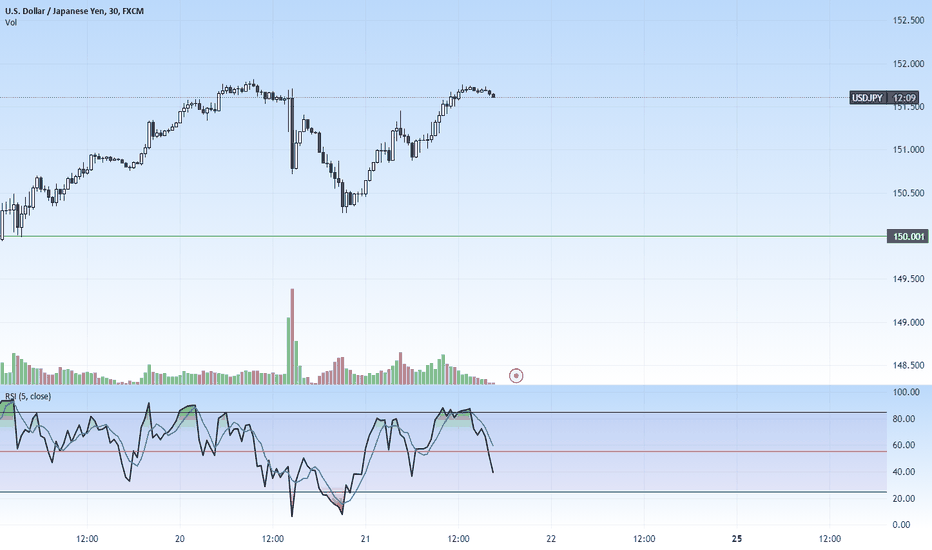
Task: Click the 150.500 price scale label
Action: click(x=908, y=193)
